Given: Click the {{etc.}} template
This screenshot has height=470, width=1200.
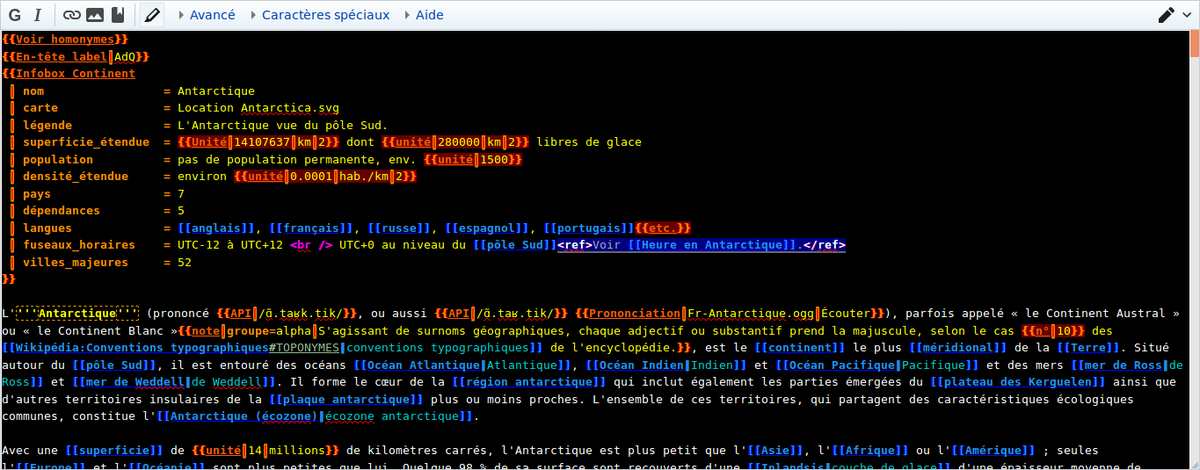Looking at the screenshot, I should pos(664,228).
